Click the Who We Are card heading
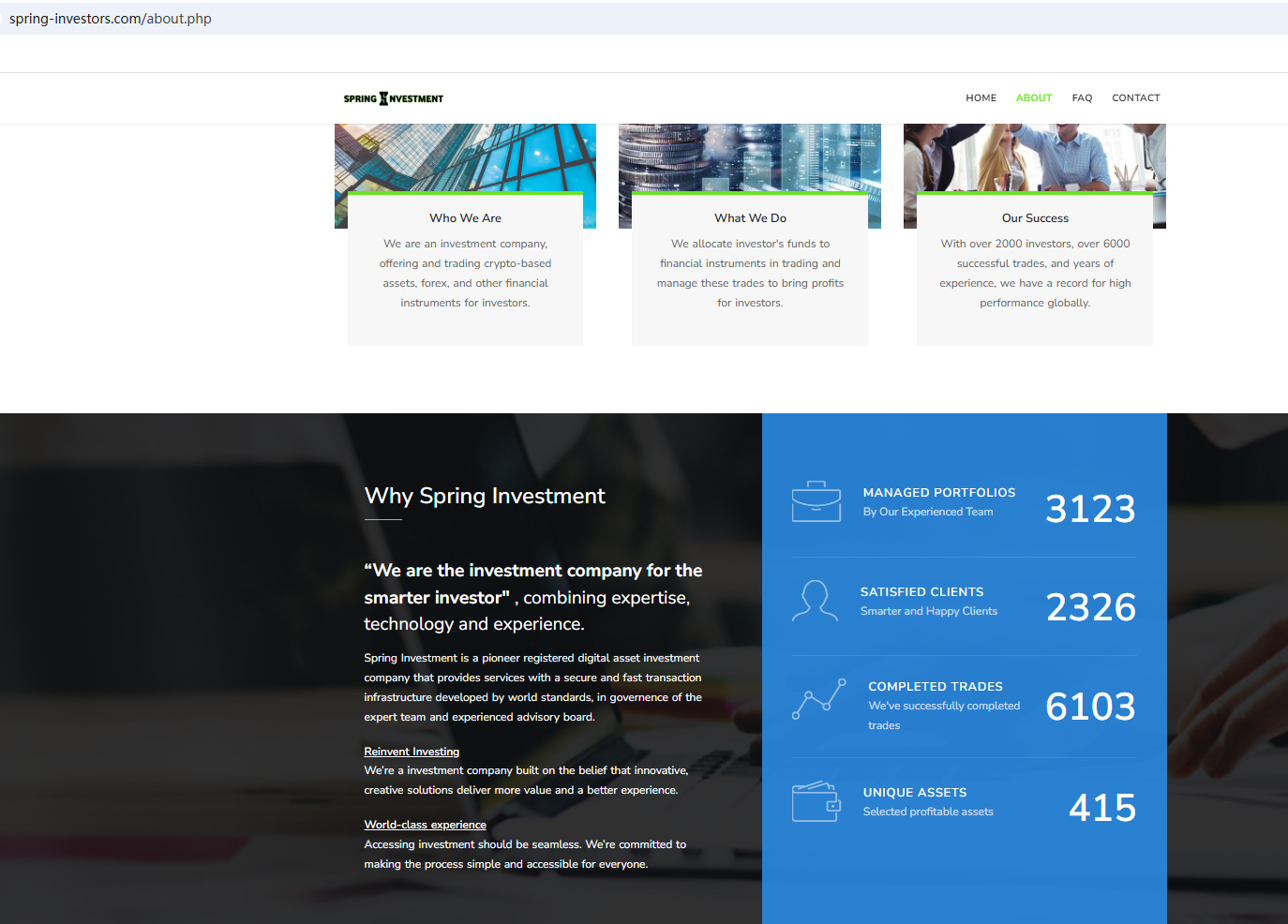The width and height of the screenshot is (1288, 924). click(465, 218)
